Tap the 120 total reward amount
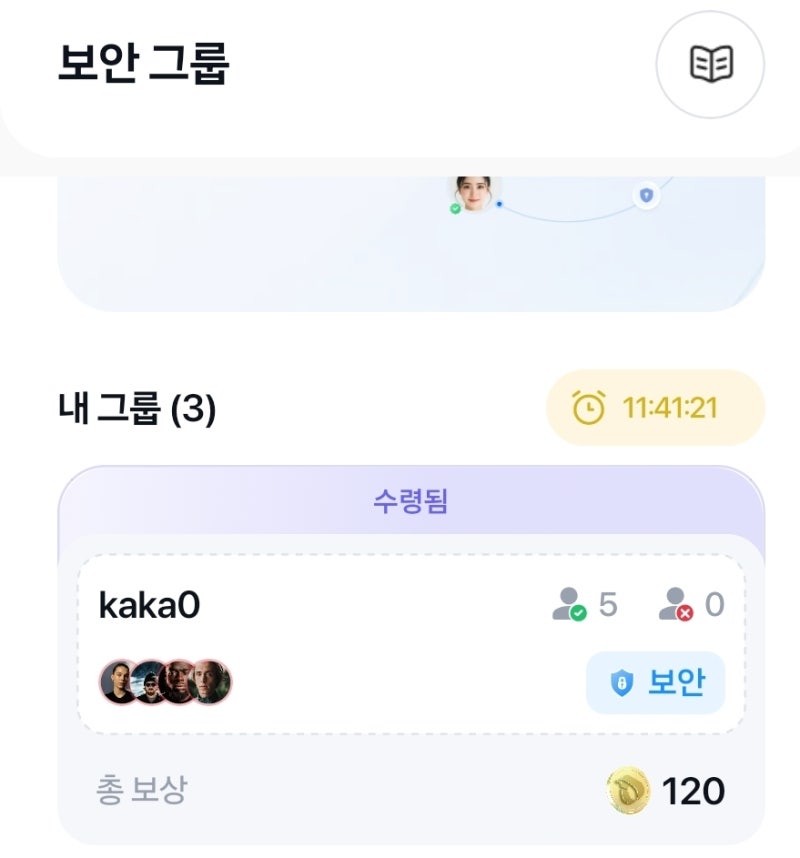Screen dimensions: 800x858 (x=693, y=792)
